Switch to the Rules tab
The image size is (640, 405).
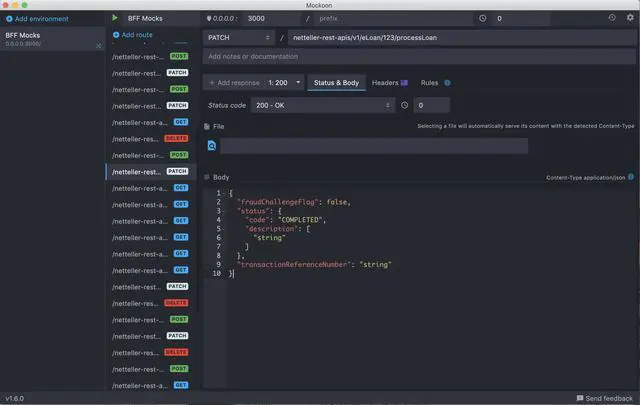[429, 83]
